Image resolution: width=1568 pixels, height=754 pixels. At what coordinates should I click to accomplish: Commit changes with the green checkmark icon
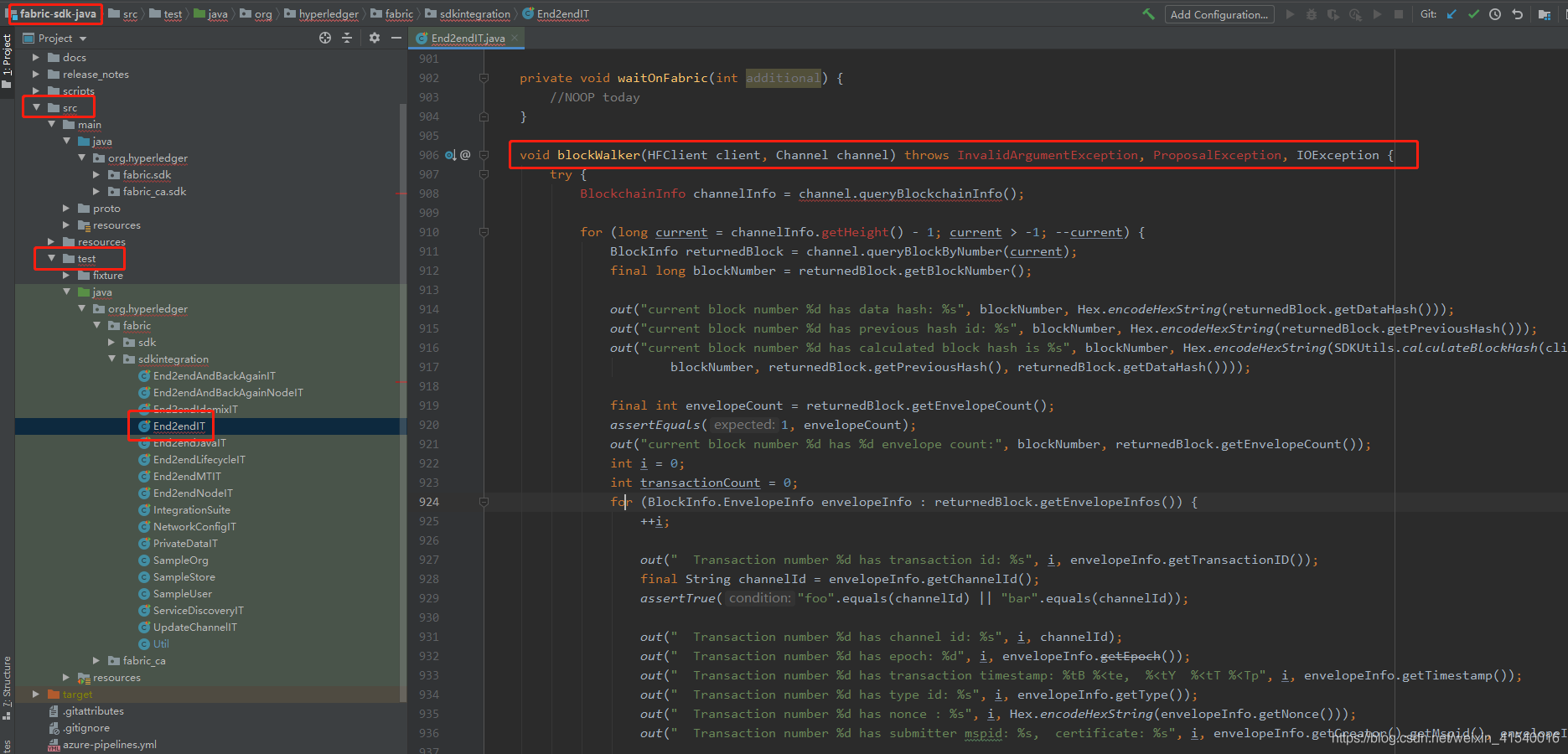(x=1474, y=13)
